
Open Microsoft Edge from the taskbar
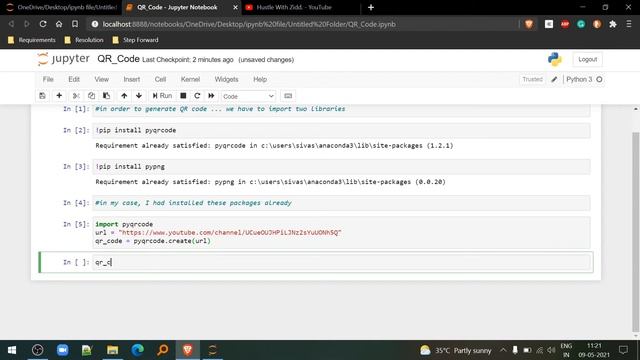tap(138, 350)
